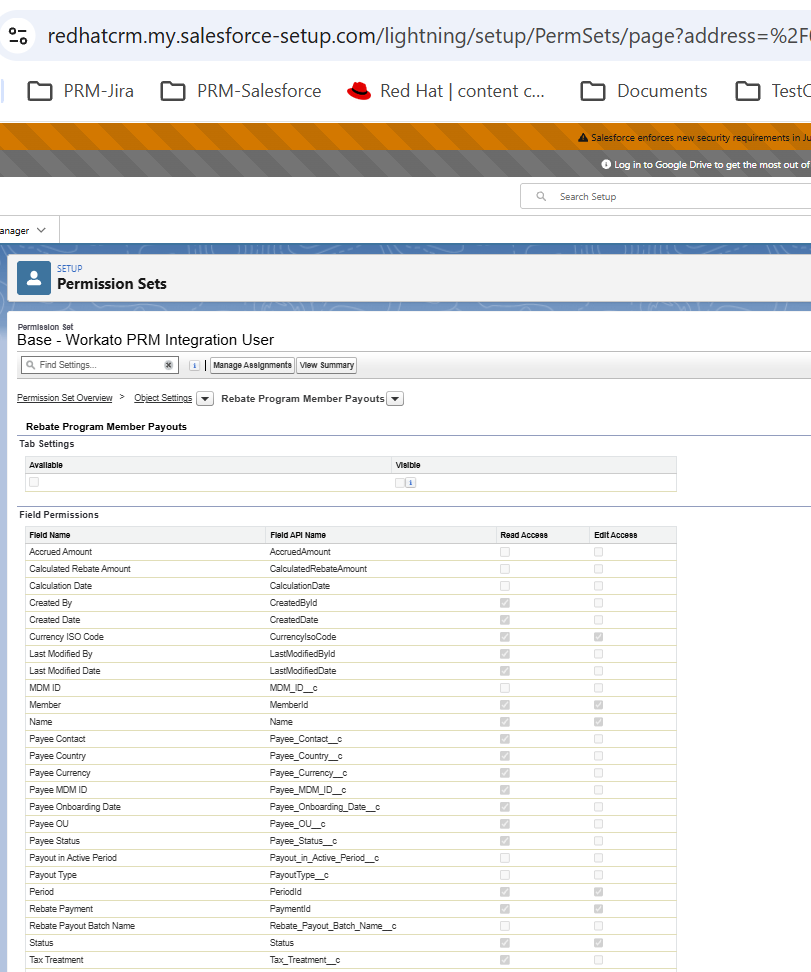This screenshot has height=972, width=811.
Task: Toggle Edit Access for Status field
Action: tap(598, 943)
